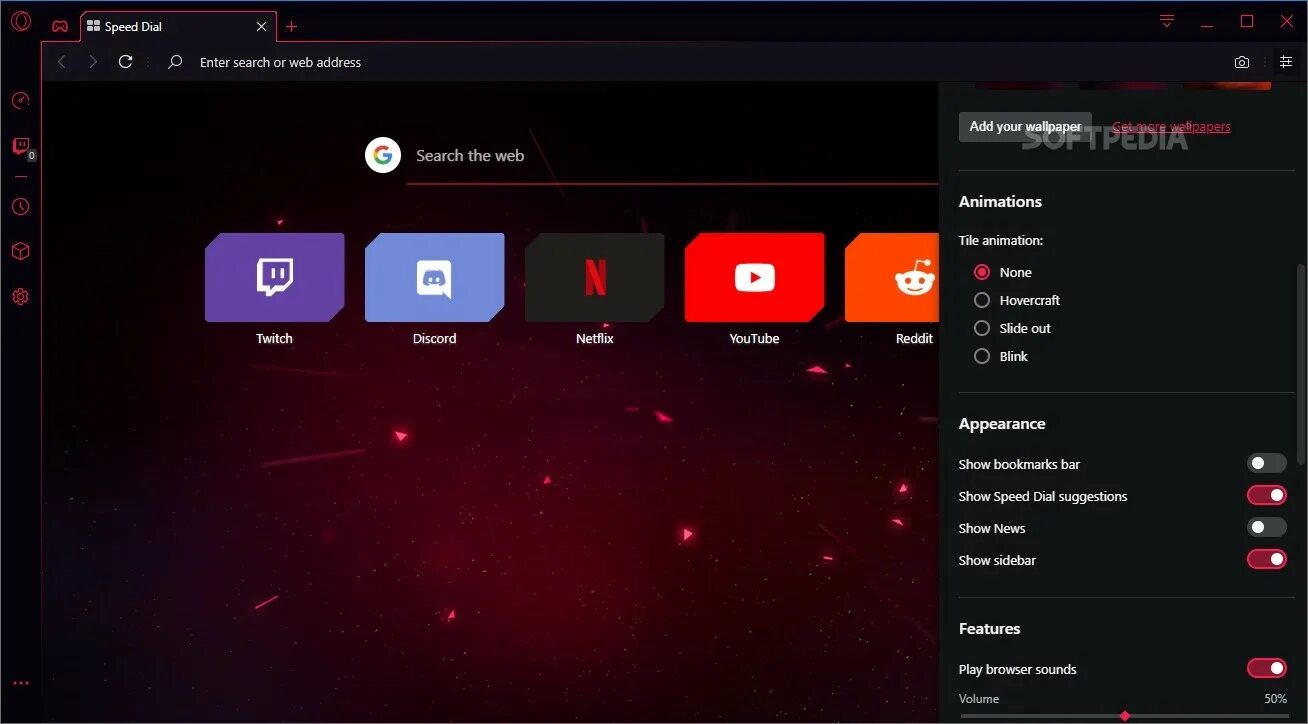Open the YouTube speed dial tile
This screenshot has height=724, width=1308.
click(x=755, y=278)
